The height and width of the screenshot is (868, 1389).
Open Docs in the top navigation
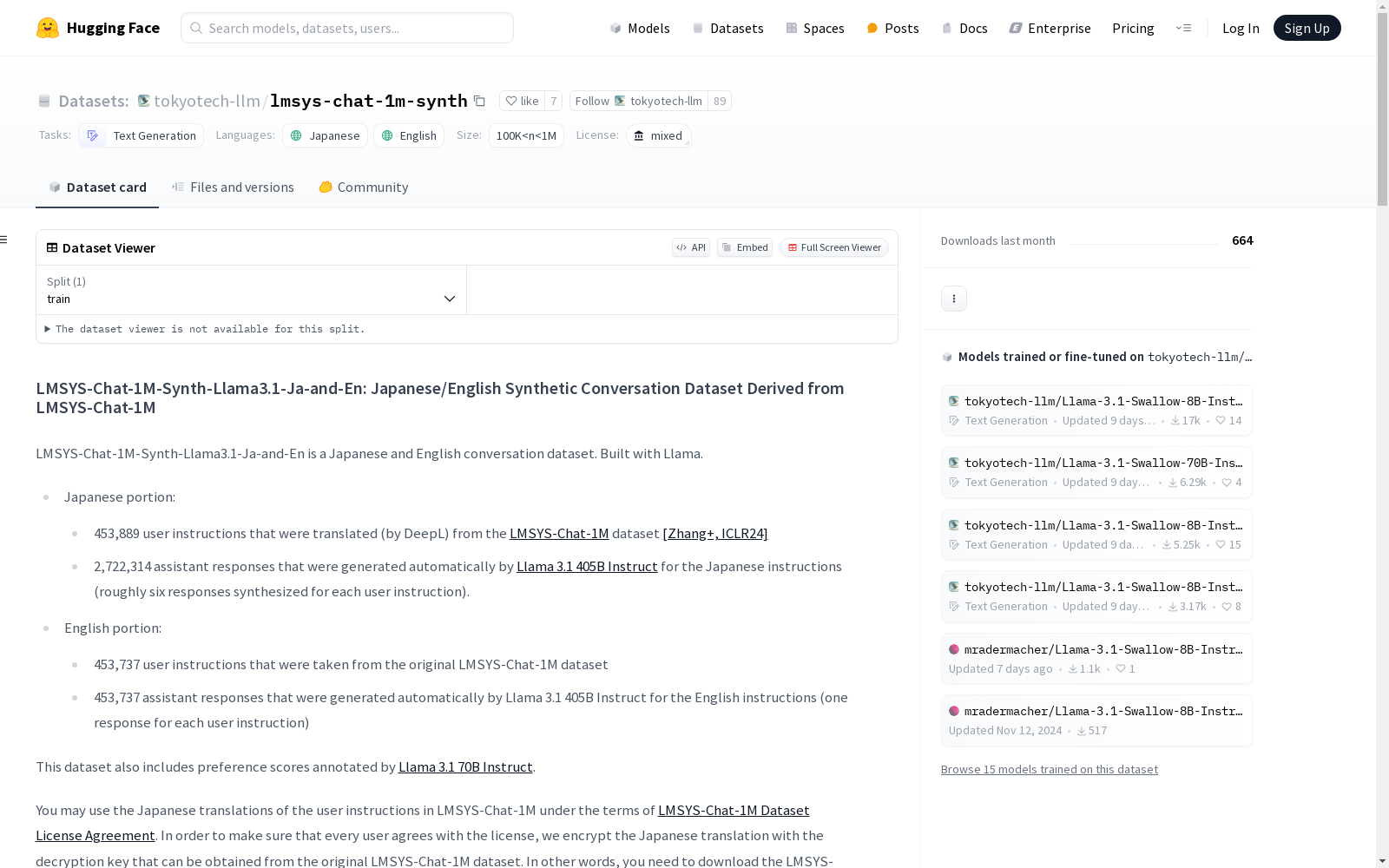point(964,28)
